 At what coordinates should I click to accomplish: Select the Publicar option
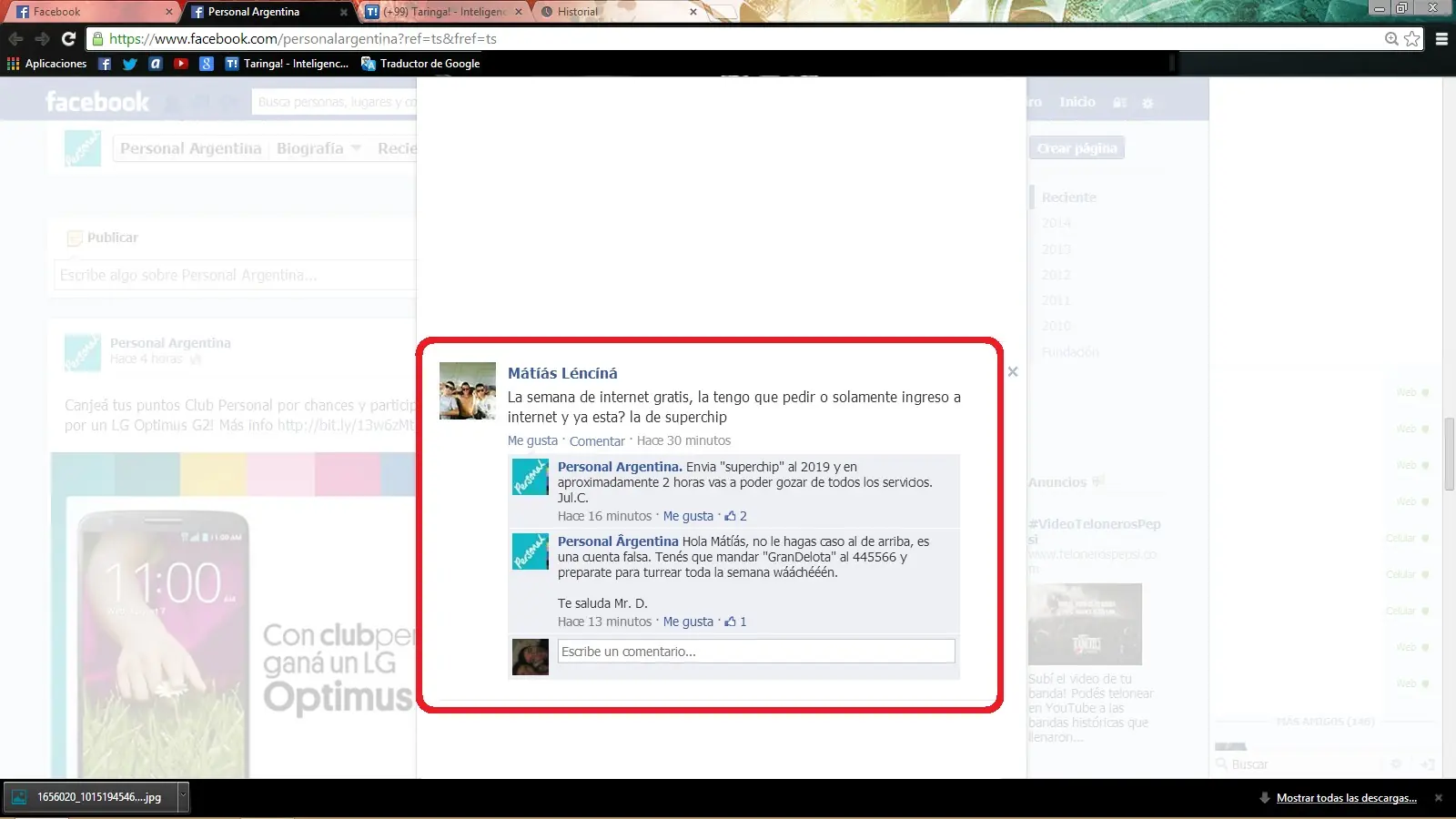click(x=103, y=238)
